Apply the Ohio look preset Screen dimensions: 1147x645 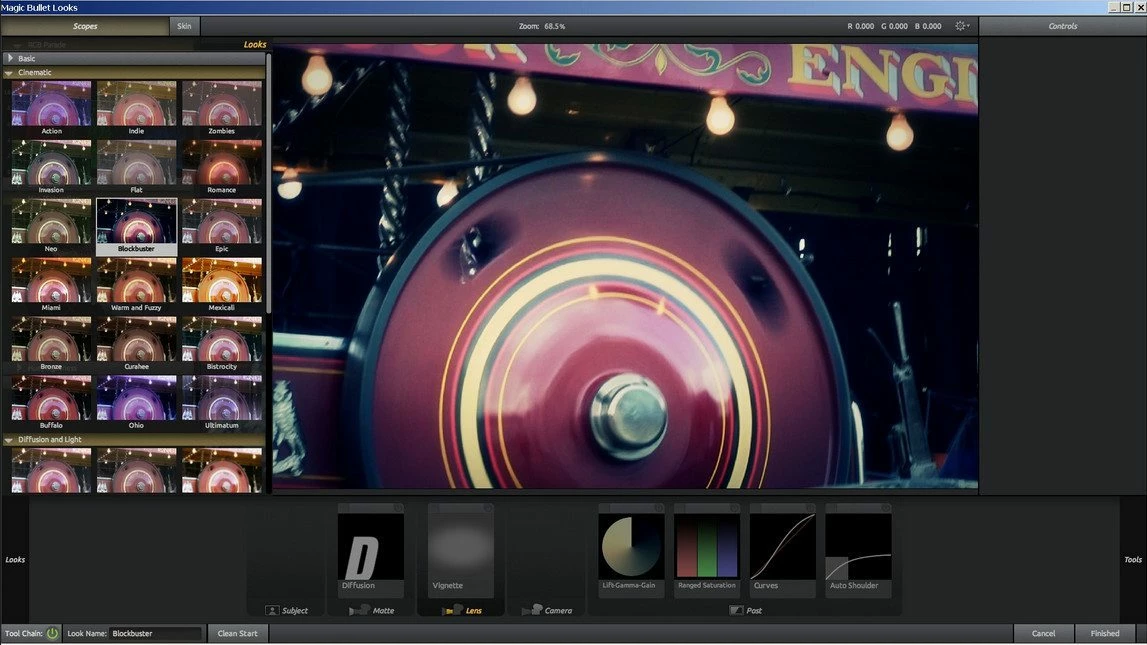tap(136, 402)
